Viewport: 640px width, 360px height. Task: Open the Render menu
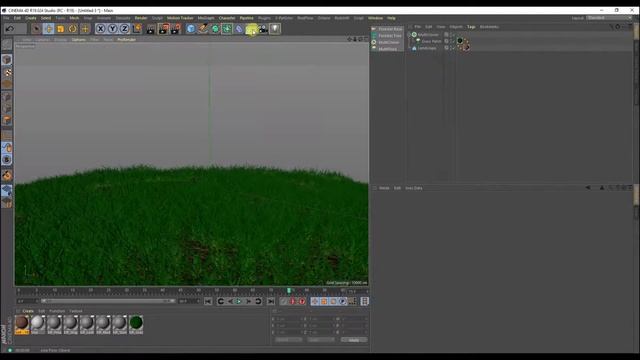pos(141,18)
